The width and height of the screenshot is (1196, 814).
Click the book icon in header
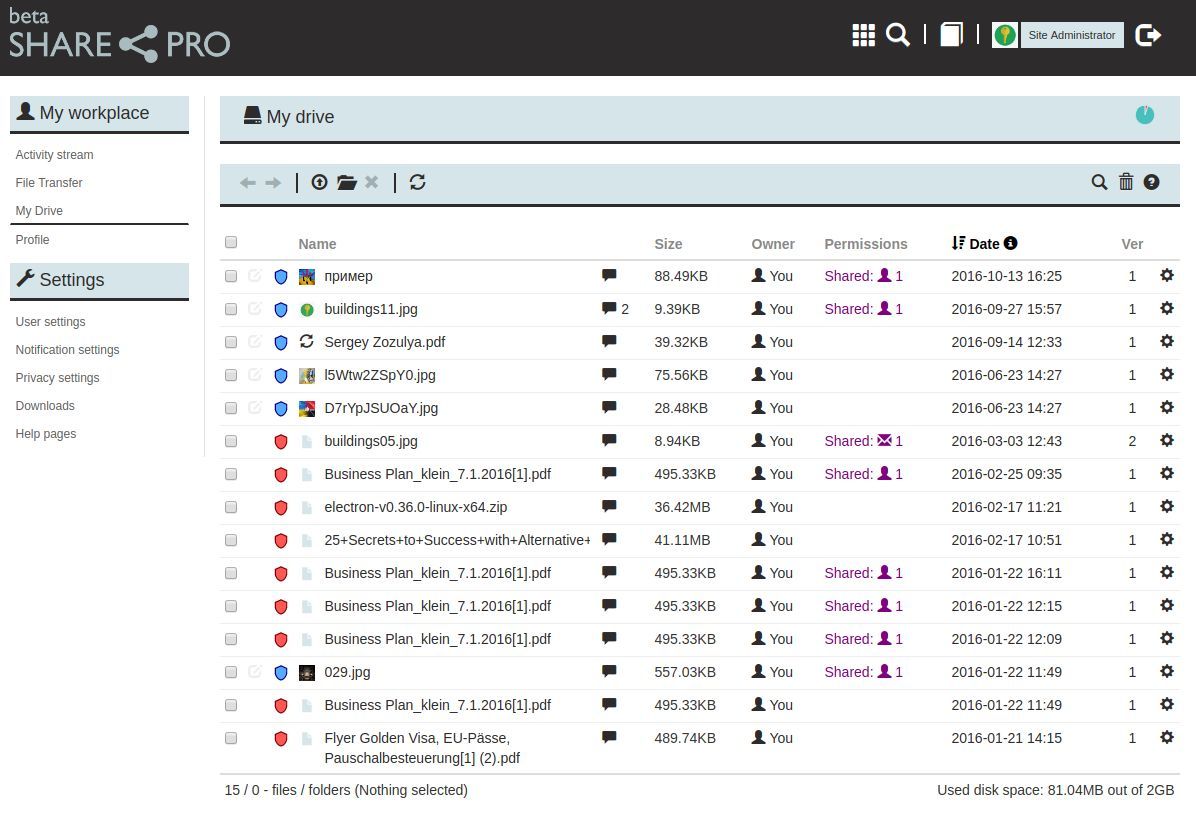point(951,35)
